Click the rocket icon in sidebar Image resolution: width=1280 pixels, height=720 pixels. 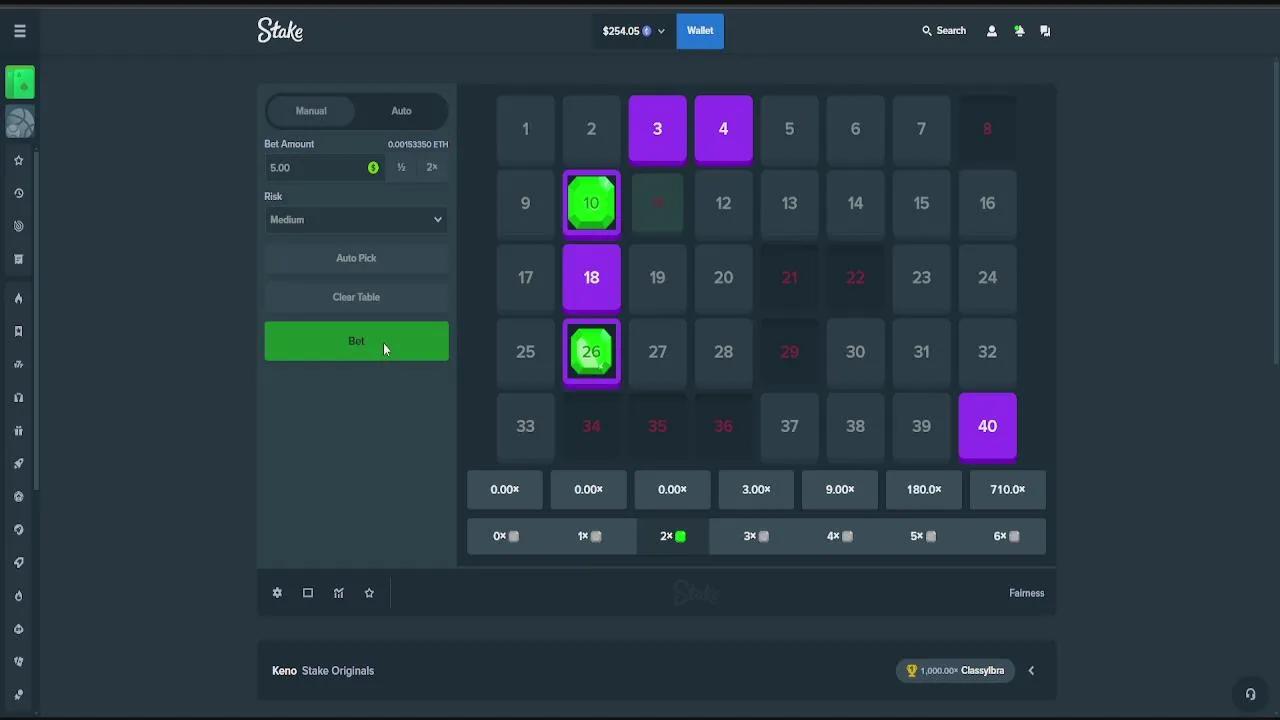[x=18, y=464]
